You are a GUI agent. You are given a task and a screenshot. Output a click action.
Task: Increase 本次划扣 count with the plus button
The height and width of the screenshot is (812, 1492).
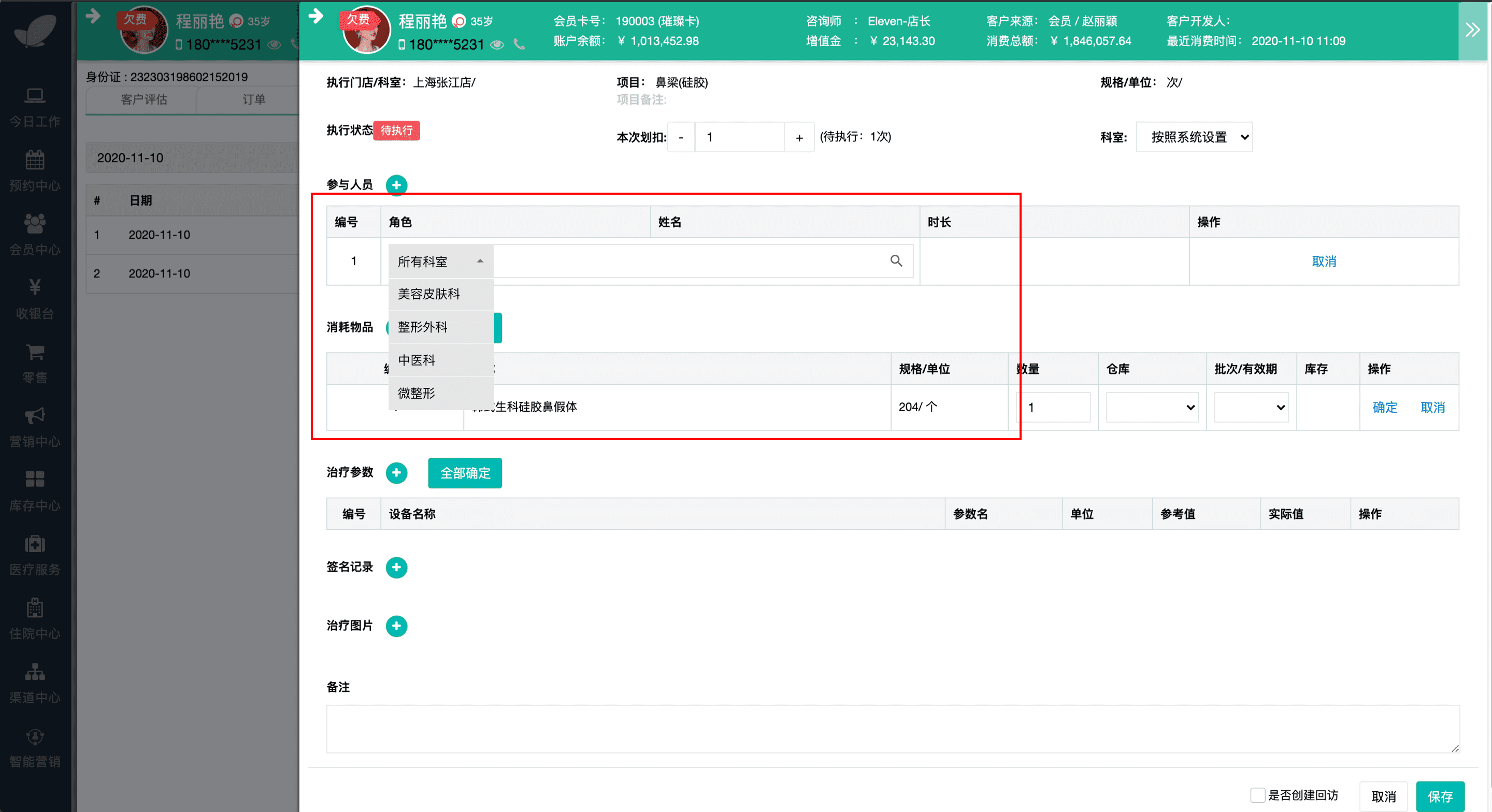coord(799,137)
